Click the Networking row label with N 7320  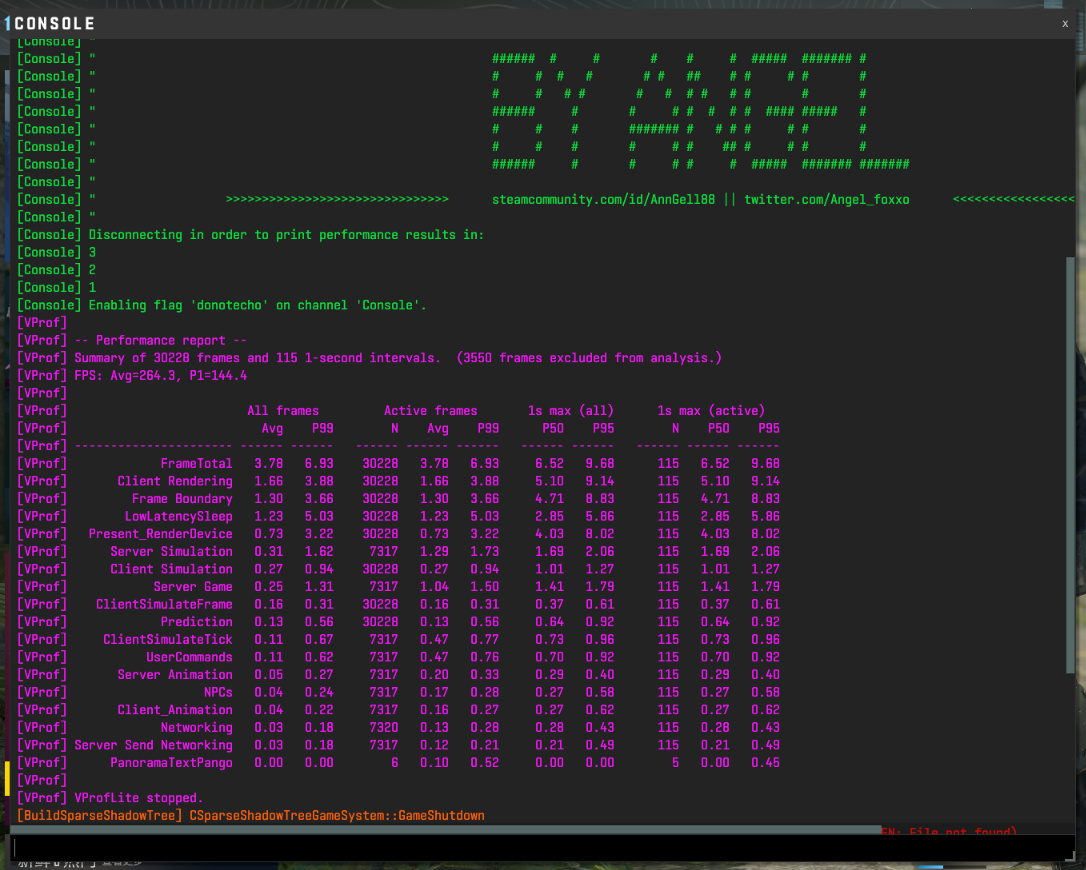197,727
